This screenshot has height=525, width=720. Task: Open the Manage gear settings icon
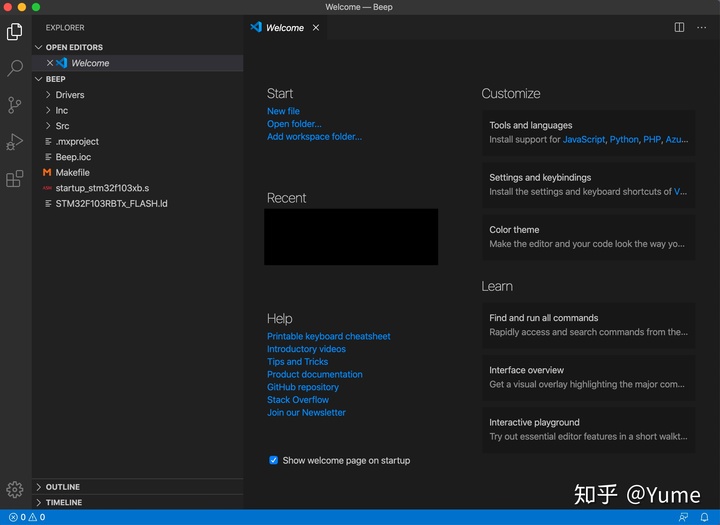tap(15, 490)
